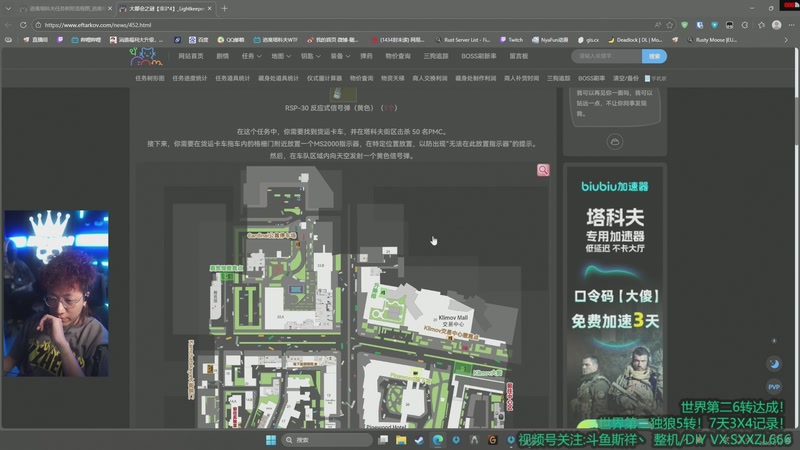Viewport: 800px width, 450px height.
Task: Close the Lightkeeper tab
Action: (209, 9)
